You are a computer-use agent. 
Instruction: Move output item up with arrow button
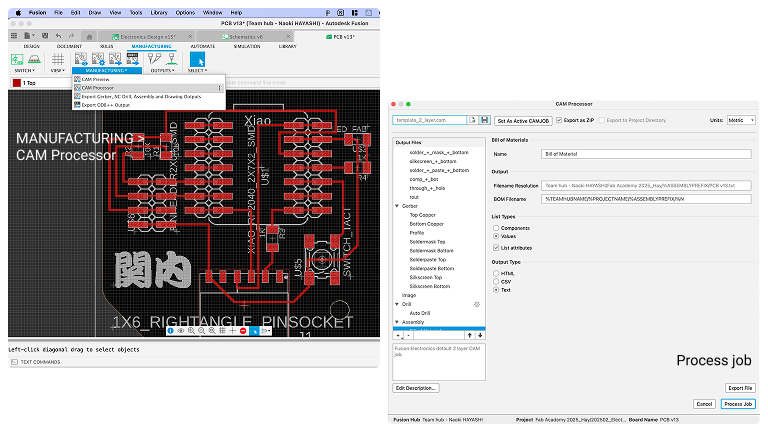pos(470,335)
